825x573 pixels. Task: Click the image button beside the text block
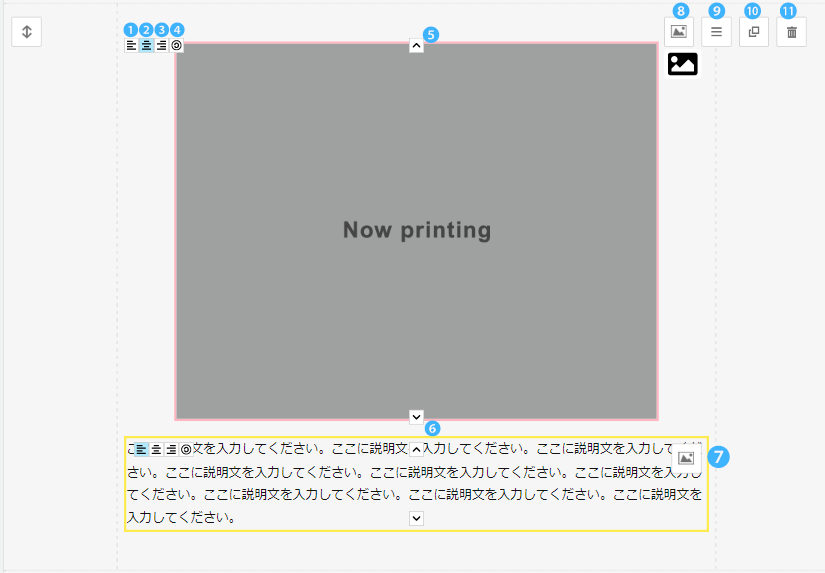[686, 458]
